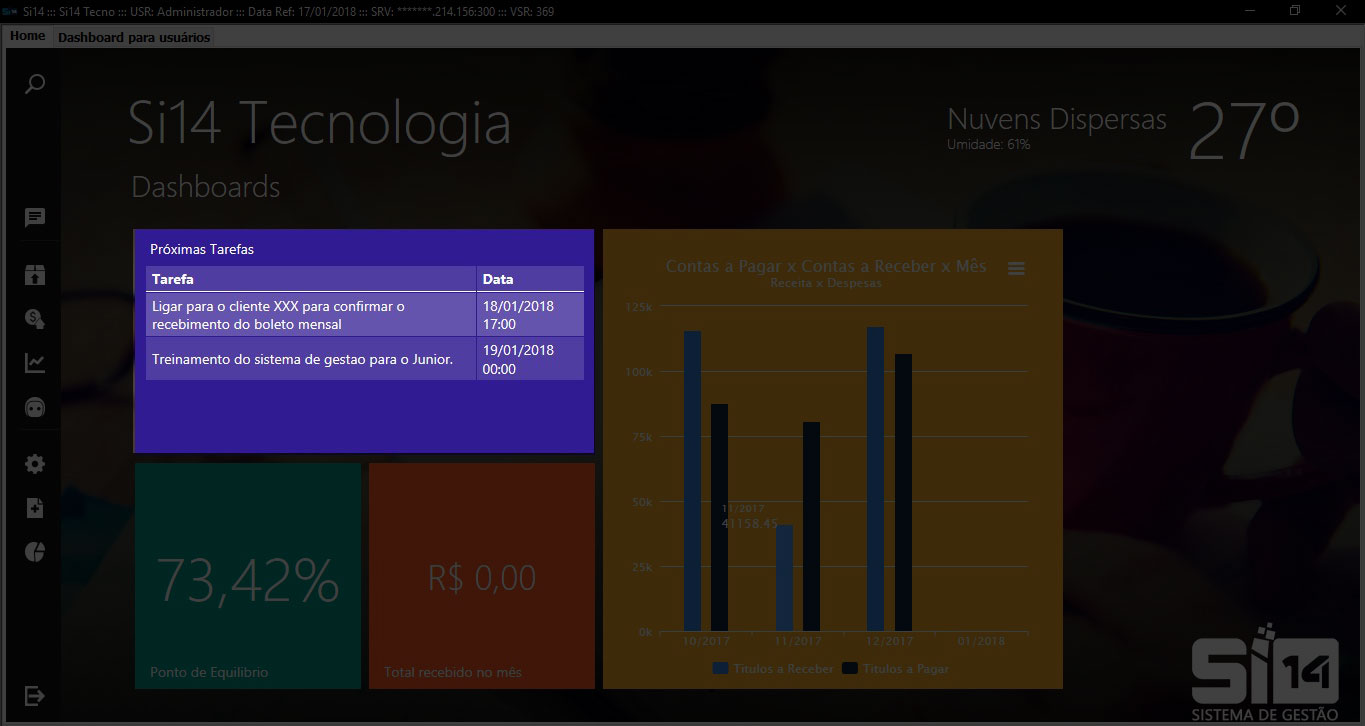Open the pie chart reports icon
The height and width of the screenshot is (726, 1365).
tap(35, 552)
